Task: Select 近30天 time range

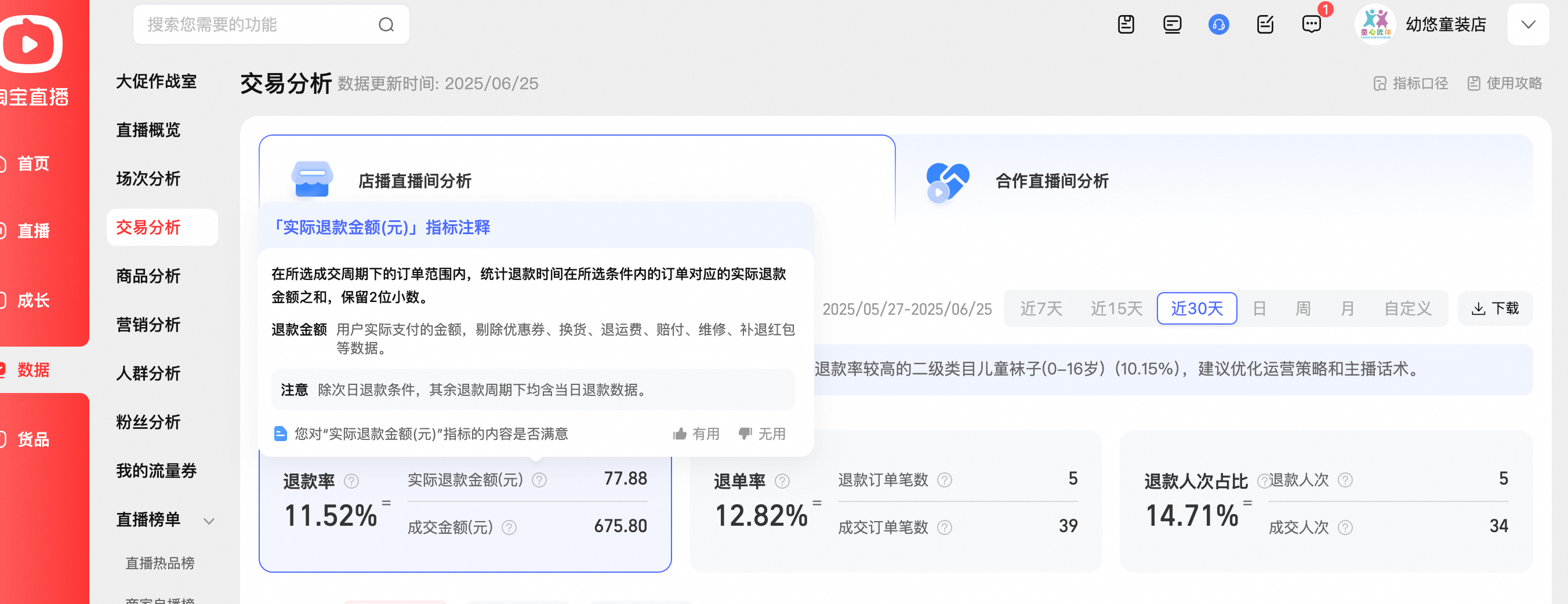Action: [x=1197, y=308]
